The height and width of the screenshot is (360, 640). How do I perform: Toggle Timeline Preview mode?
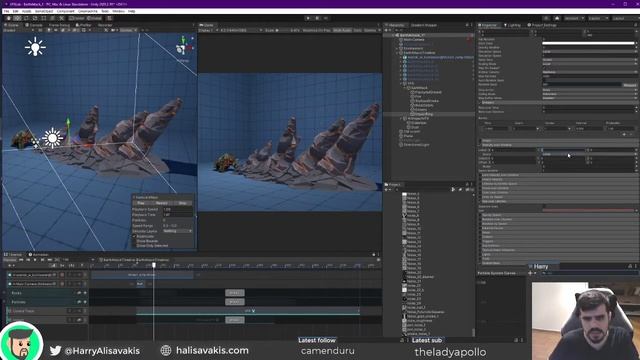point(10,260)
